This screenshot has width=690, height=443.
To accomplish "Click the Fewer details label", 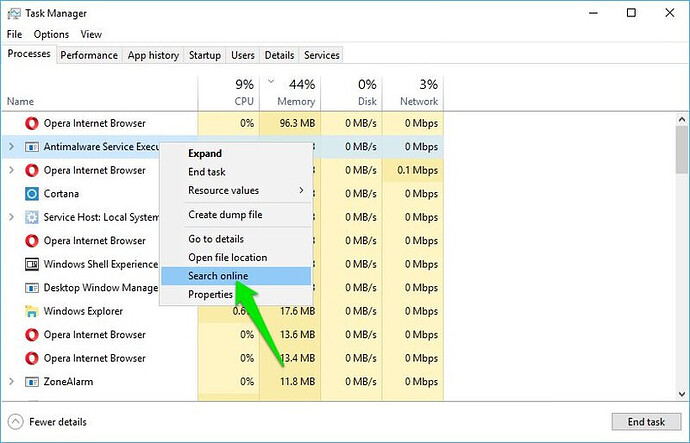I will tap(58, 422).
